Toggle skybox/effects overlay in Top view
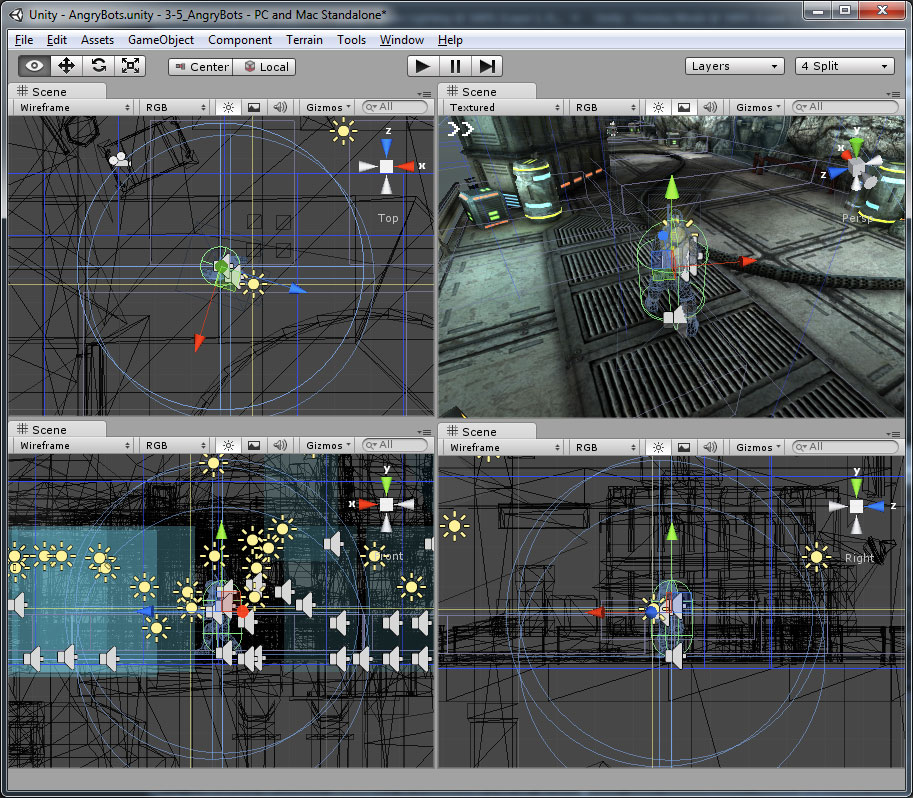The width and height of the screenshot is (913, 798). tap(254, 107)
